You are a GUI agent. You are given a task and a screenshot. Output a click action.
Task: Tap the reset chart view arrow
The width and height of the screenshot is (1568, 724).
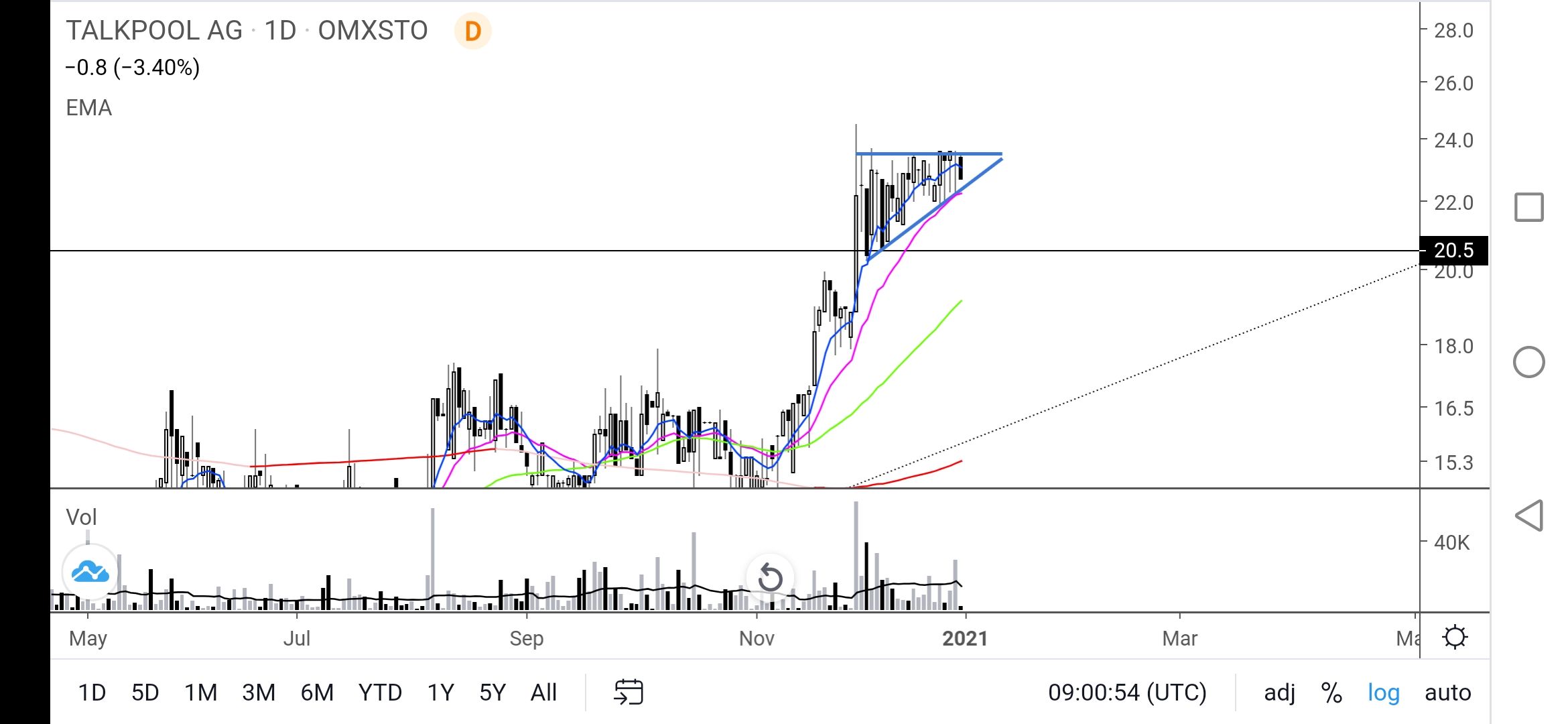coord(770,577)
